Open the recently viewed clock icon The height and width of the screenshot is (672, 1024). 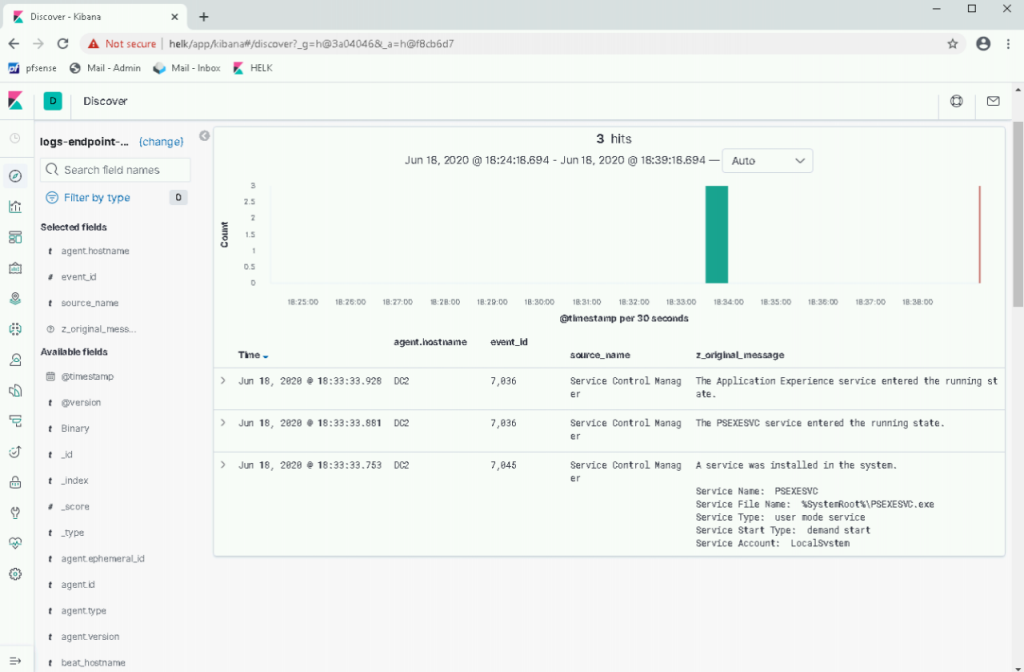[x=15, y=138]
